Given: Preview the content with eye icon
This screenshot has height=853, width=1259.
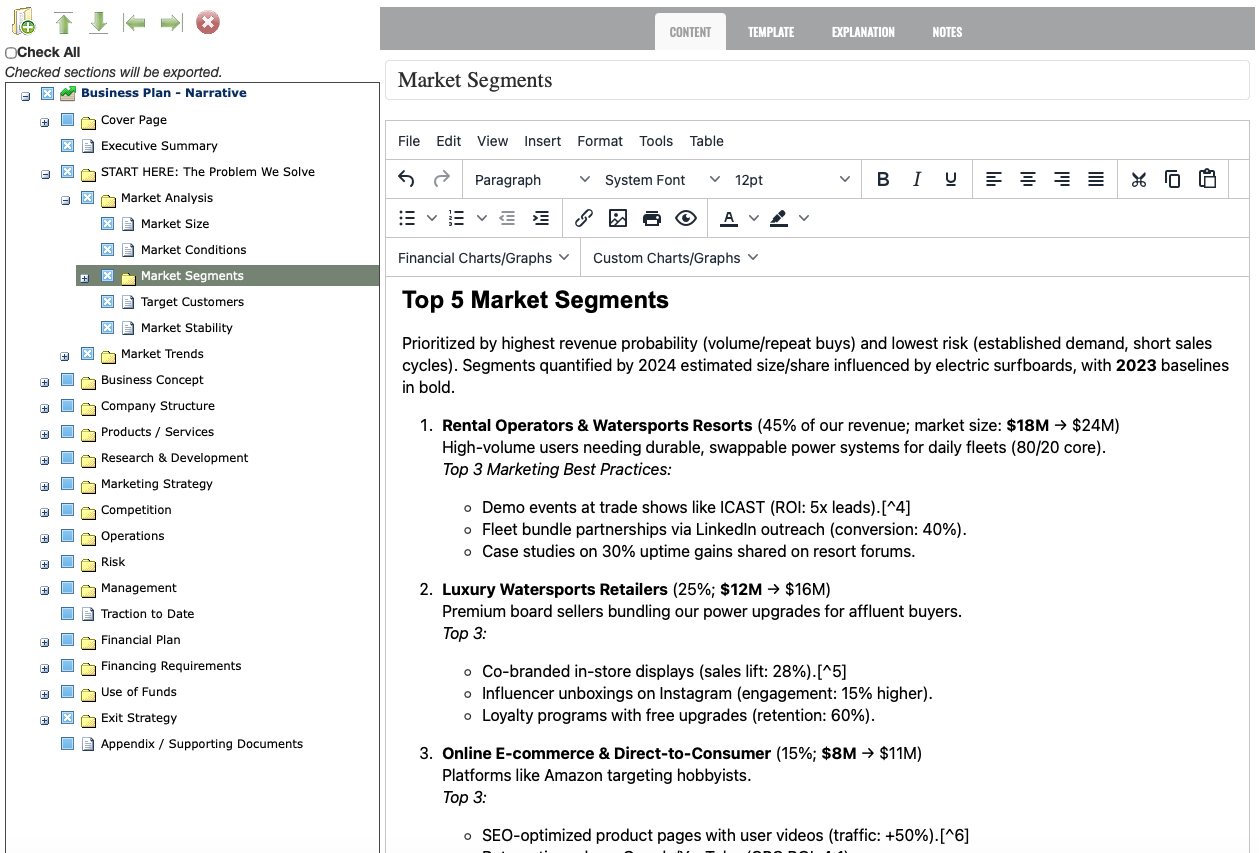Looking at the screenshot, I should 686,218.
